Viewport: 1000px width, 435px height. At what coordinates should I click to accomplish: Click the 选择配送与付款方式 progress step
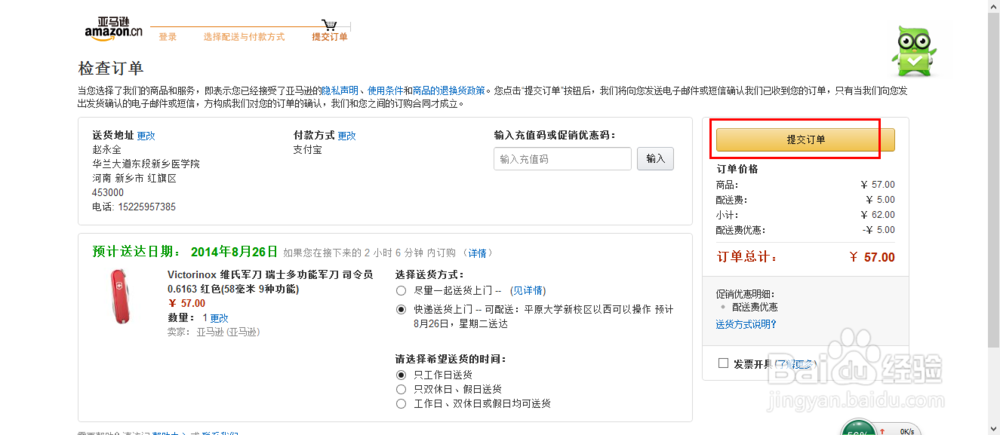click(244, 37)
